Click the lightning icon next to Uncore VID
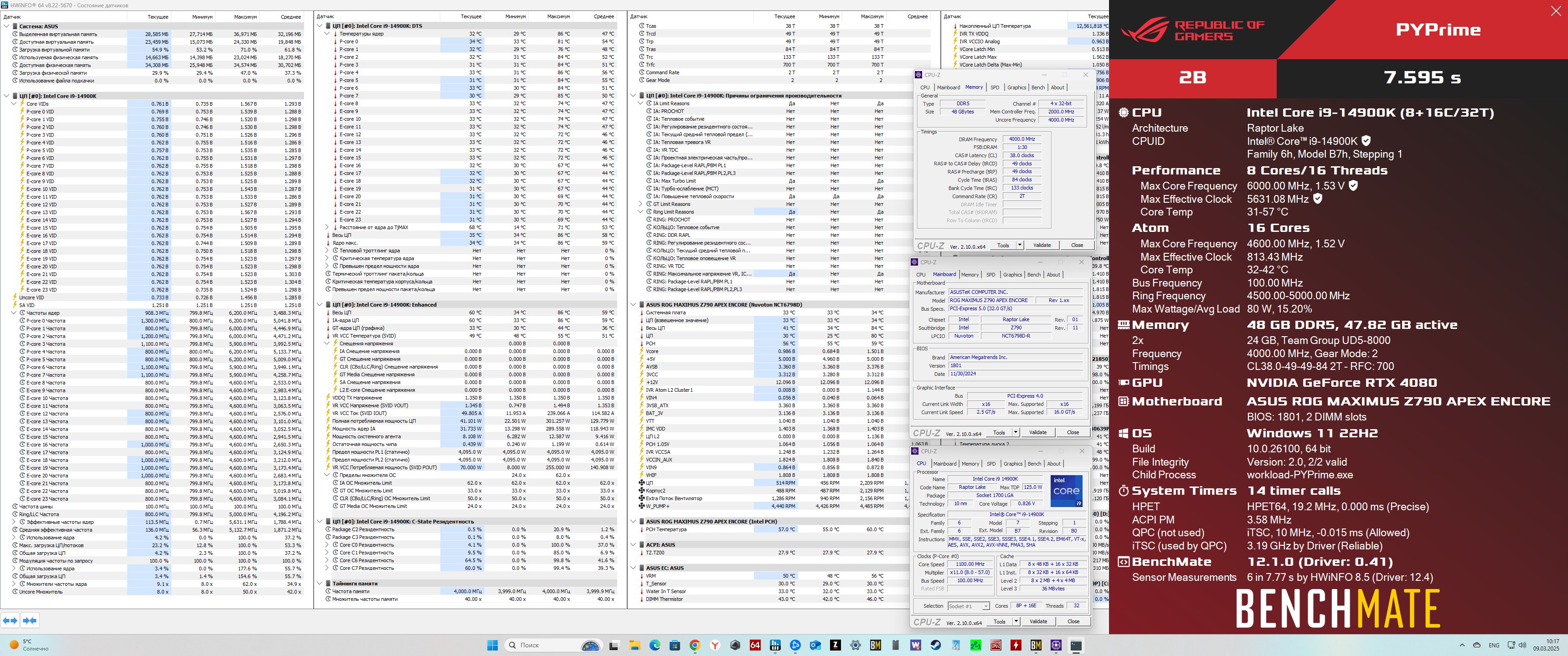 [15, 297]
